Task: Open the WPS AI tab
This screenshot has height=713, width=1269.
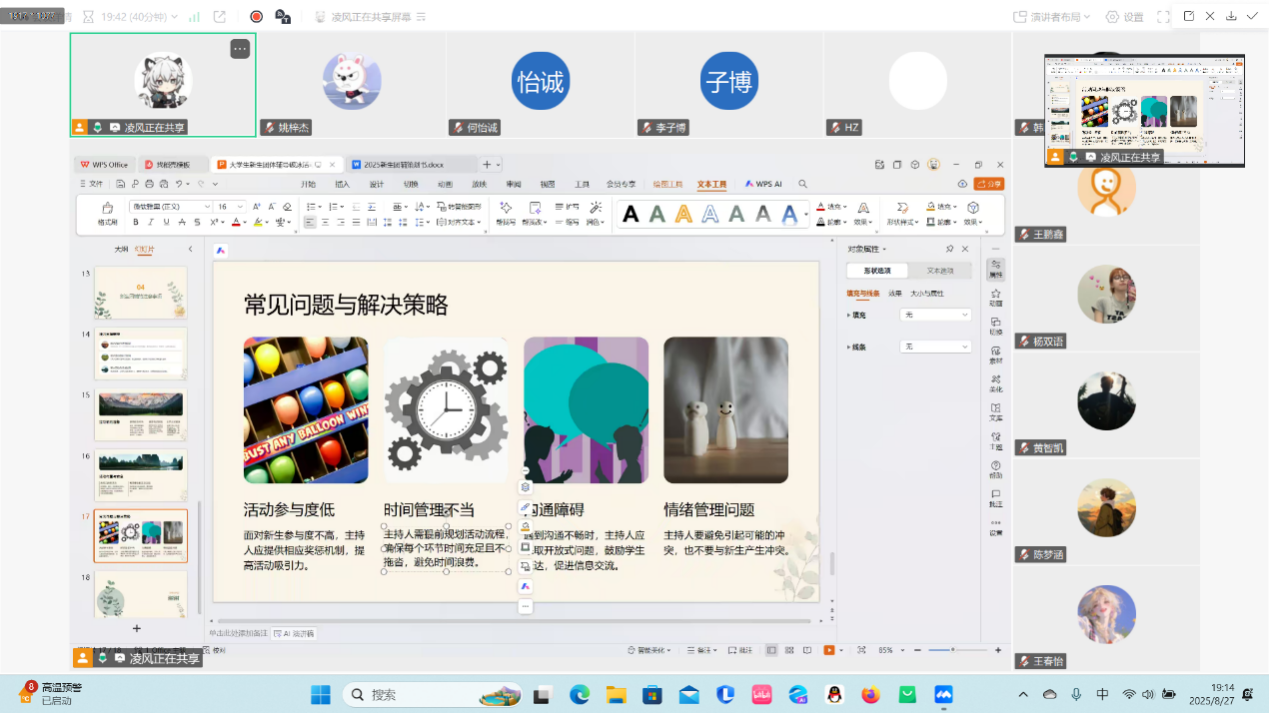Action: point(763,184)
